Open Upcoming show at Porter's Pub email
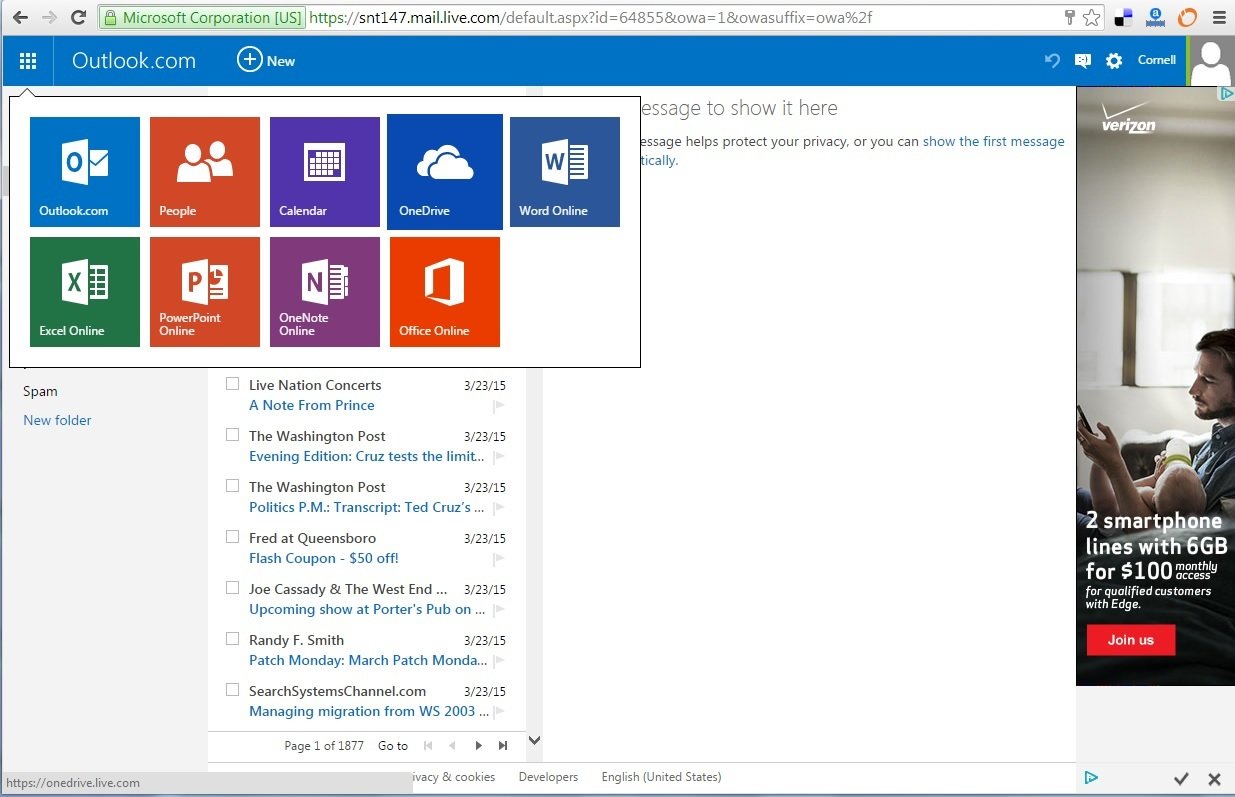This screenshot has height=797, width=1235. click(367, 609)
